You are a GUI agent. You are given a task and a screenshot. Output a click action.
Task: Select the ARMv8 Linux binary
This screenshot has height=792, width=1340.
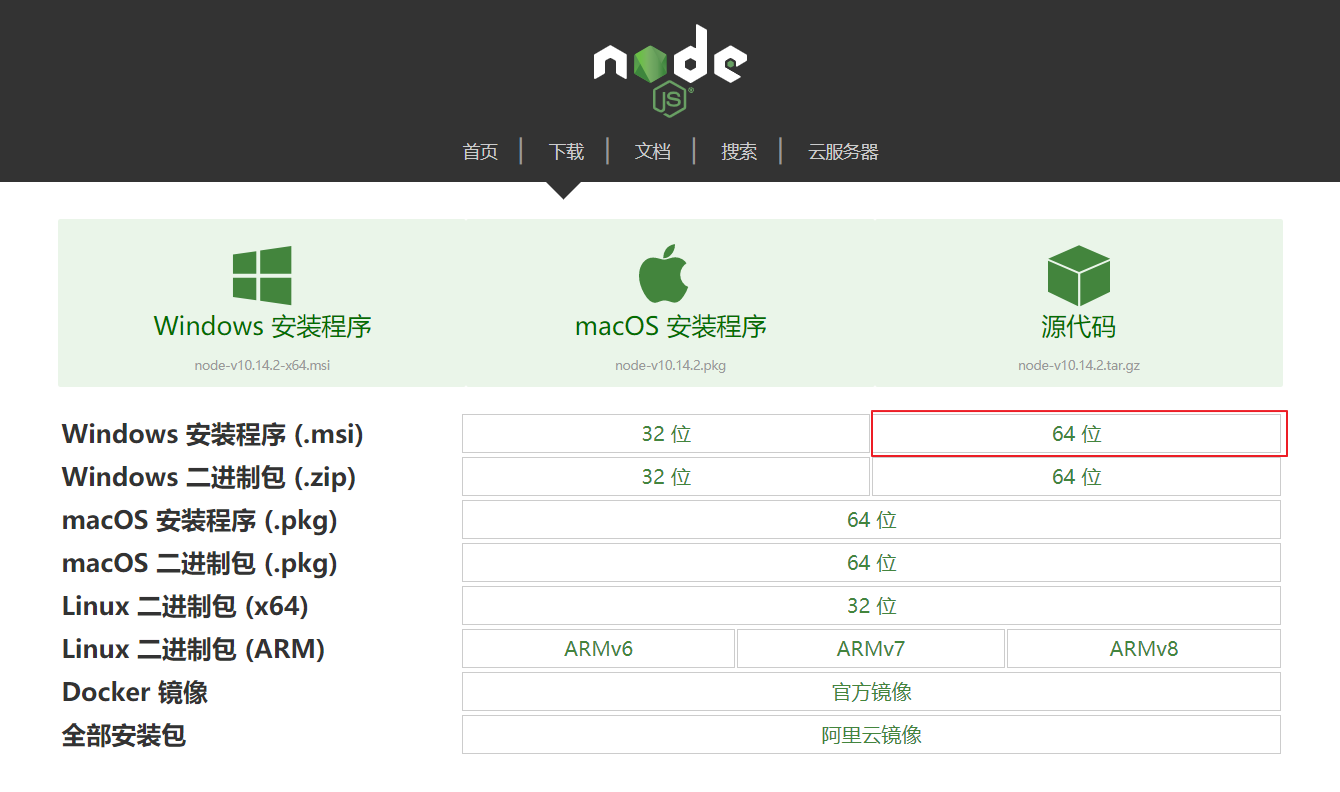(1144, 649)
